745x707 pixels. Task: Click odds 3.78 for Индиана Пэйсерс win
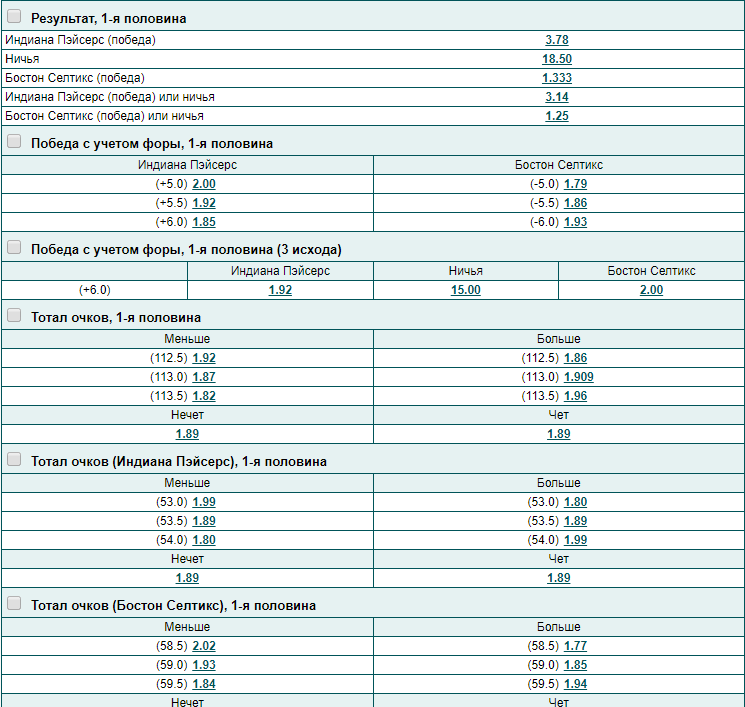point(557,40)
